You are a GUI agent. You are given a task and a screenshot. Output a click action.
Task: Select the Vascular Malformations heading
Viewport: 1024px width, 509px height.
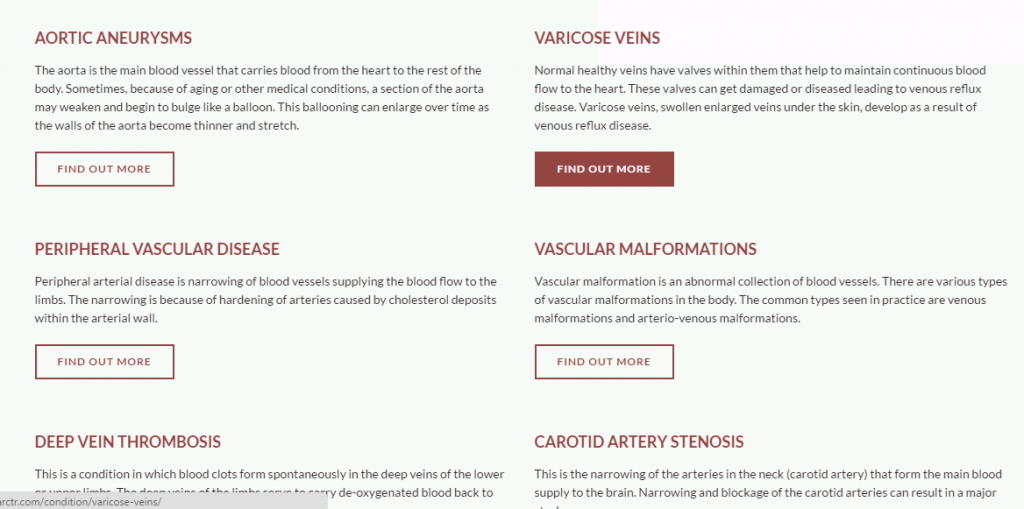(645, 249)
